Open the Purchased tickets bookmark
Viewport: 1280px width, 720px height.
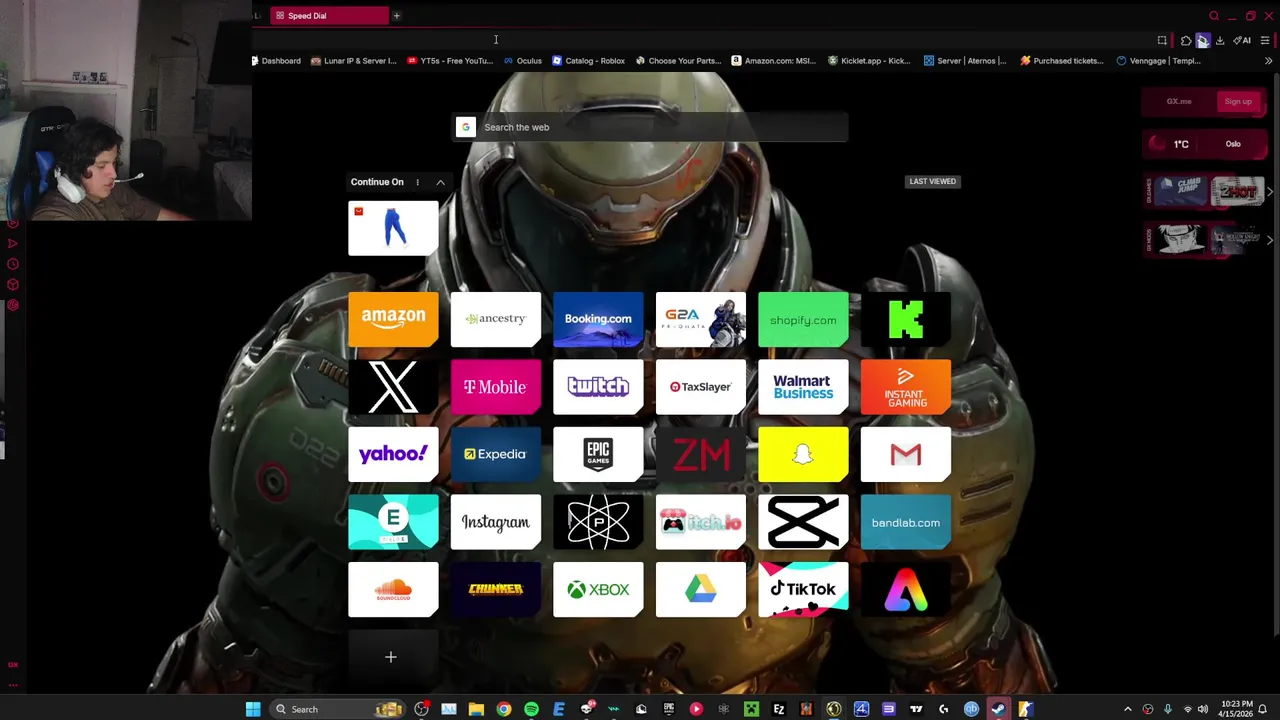pos(1062,61)
